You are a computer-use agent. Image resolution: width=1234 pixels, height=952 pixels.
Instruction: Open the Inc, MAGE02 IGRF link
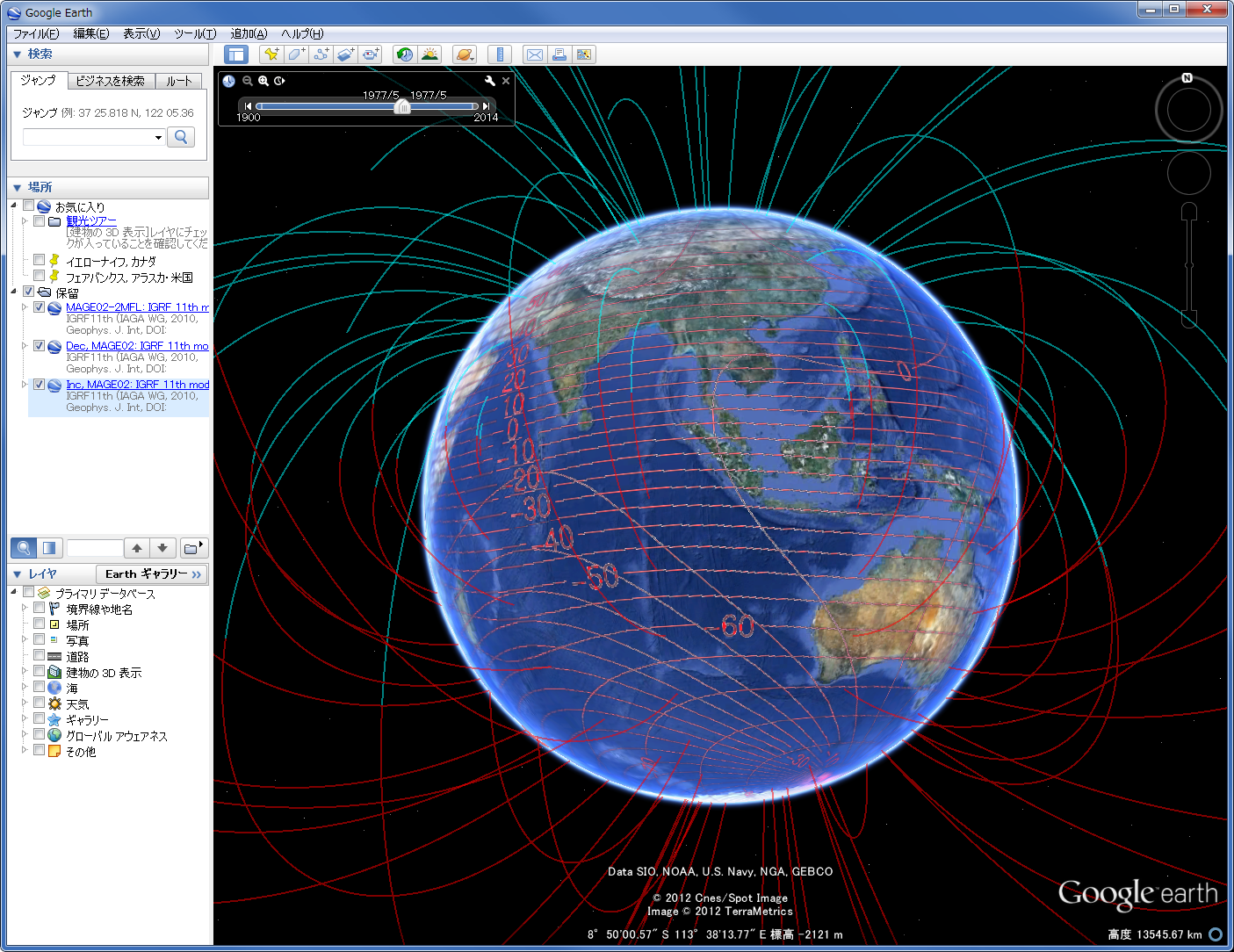137,385
